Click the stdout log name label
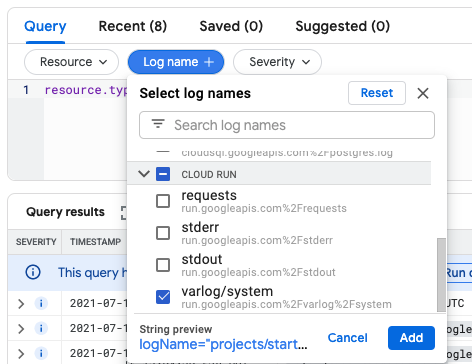The height and width of the screenshot is (364, 472). coord(202,259)
